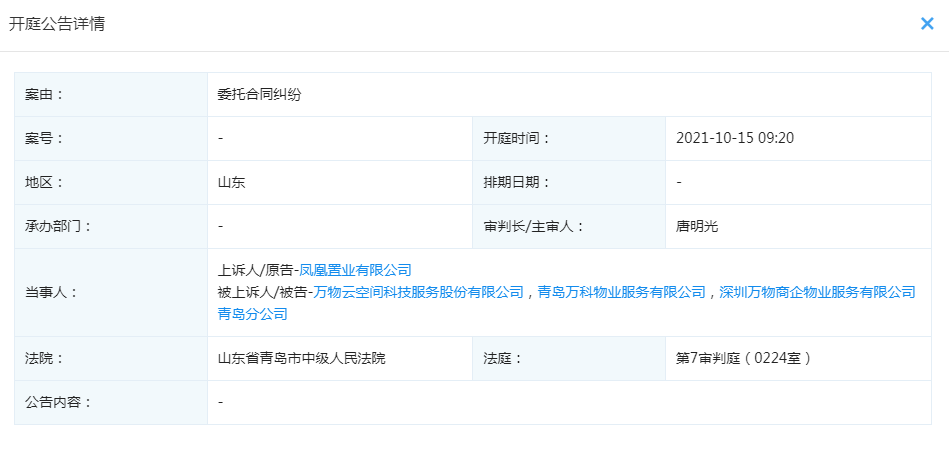Click the 案由 field label
Viewport: 949px width, 460px height.
44,94
